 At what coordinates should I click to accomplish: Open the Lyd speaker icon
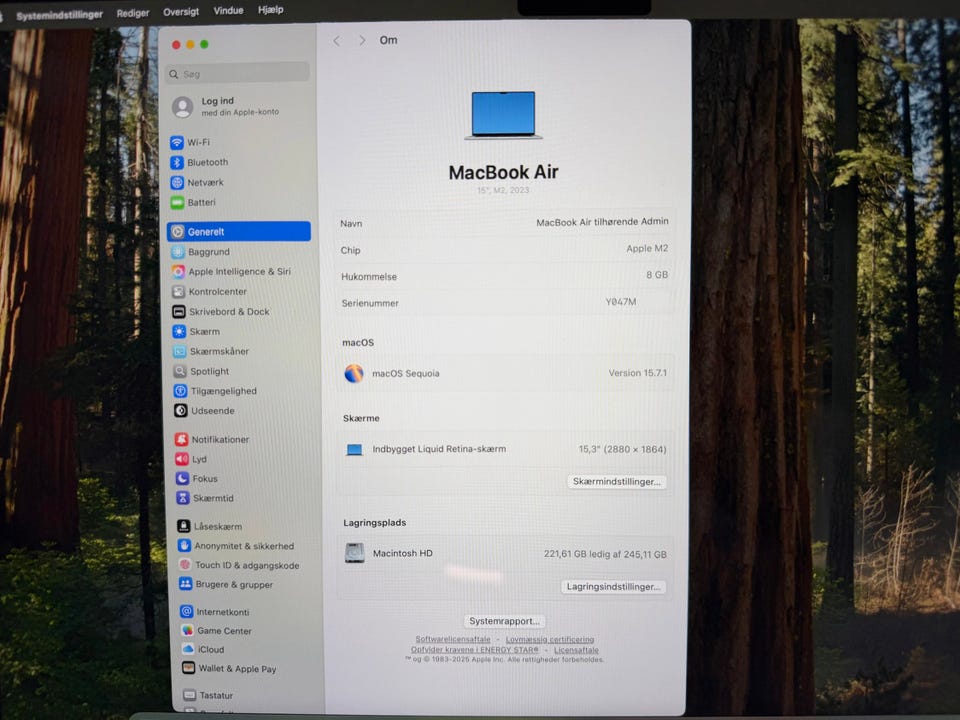coord(182,459)
